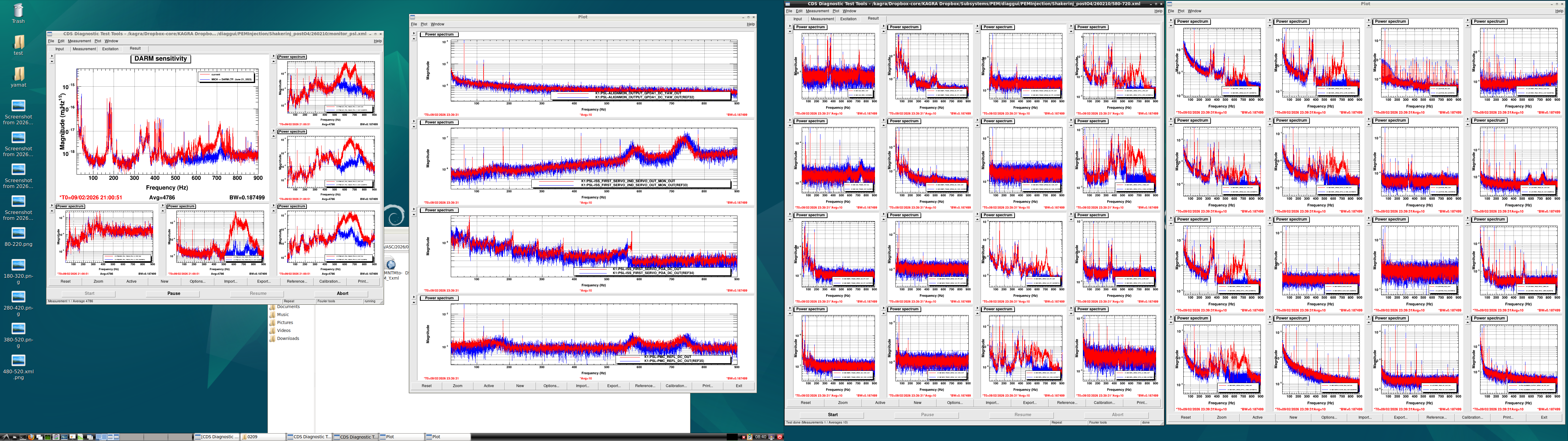The height and width of the screenshot is (441, 1568).
Task: Open the 480-520.xml.png desktop file
Action: click(18, 360)
